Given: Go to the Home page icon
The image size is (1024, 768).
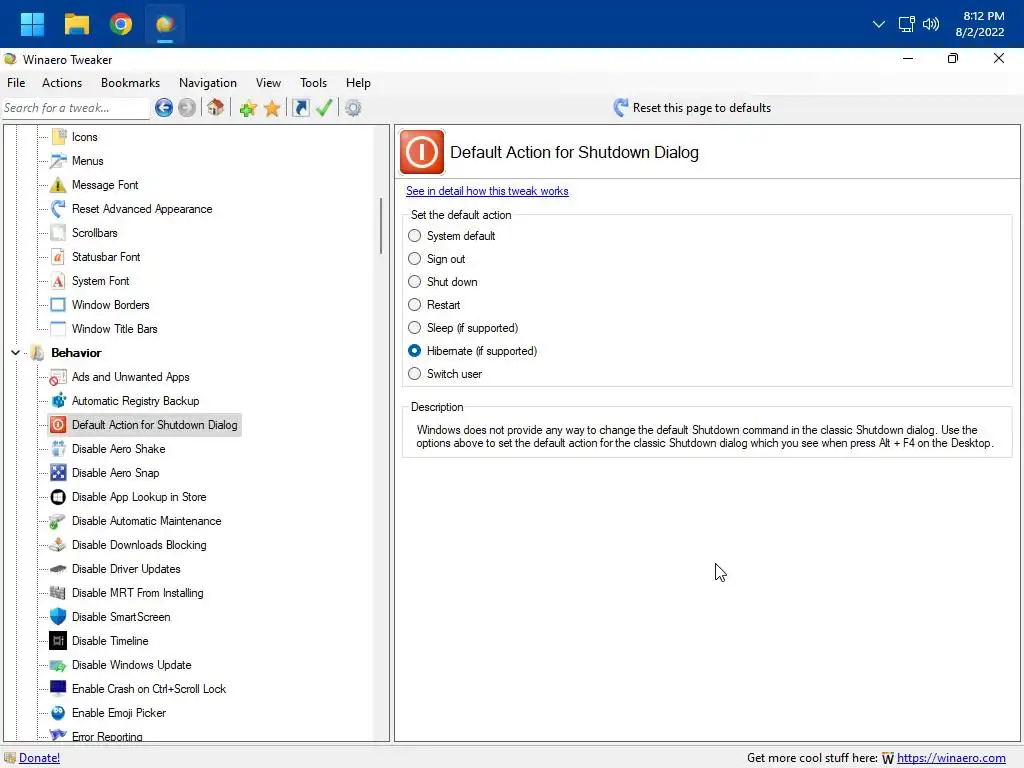Looking at the screenshot, I should pyautogui.click(x=216, y=108).
